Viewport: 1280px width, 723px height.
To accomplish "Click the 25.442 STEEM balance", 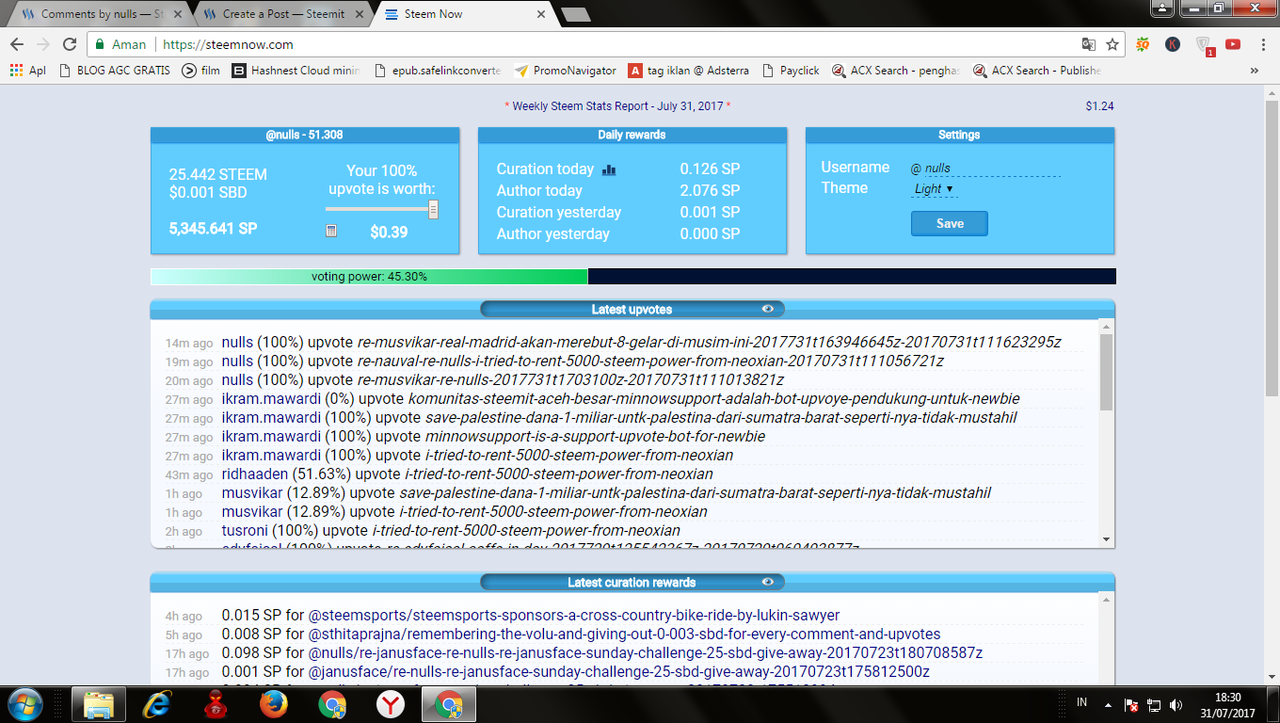I will tap(218, 174).
